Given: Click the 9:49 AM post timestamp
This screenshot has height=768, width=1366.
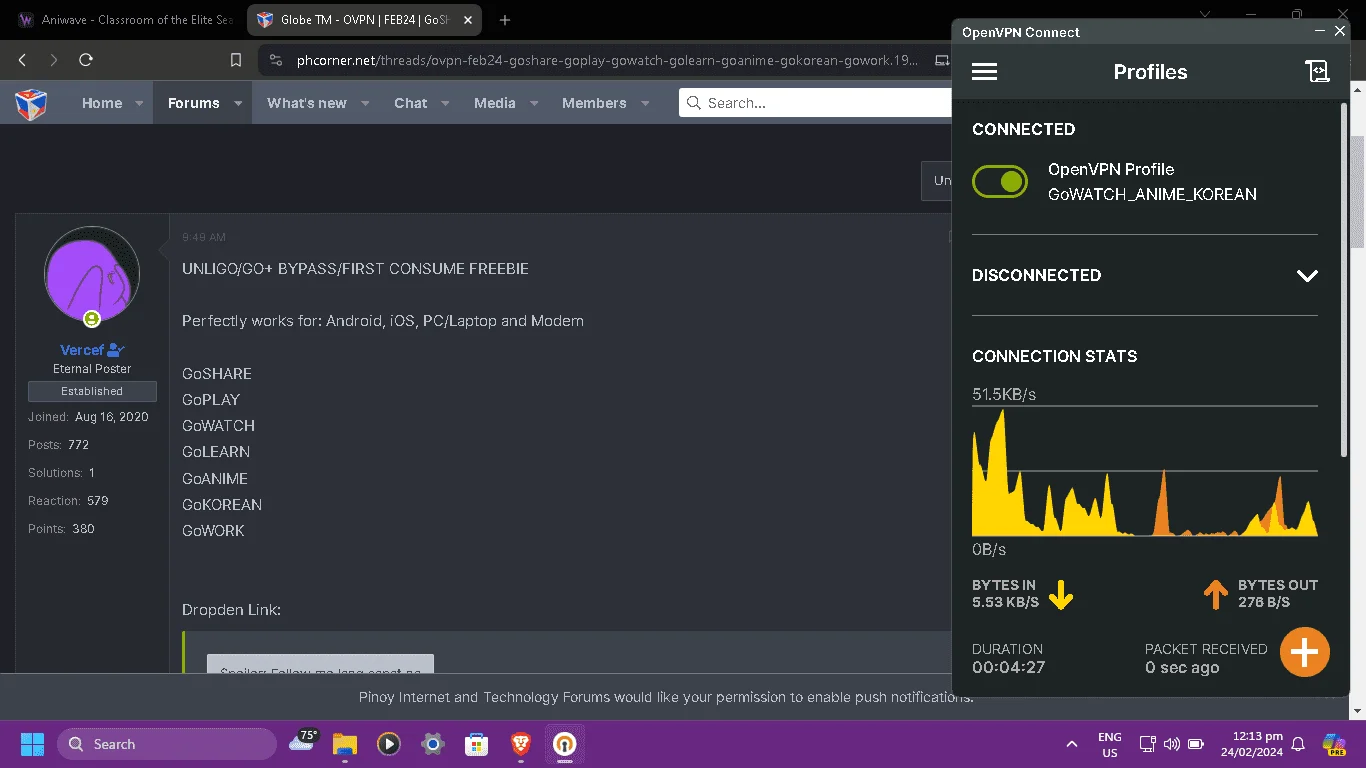Looking at the screenshot, I should tap(204, 237).
